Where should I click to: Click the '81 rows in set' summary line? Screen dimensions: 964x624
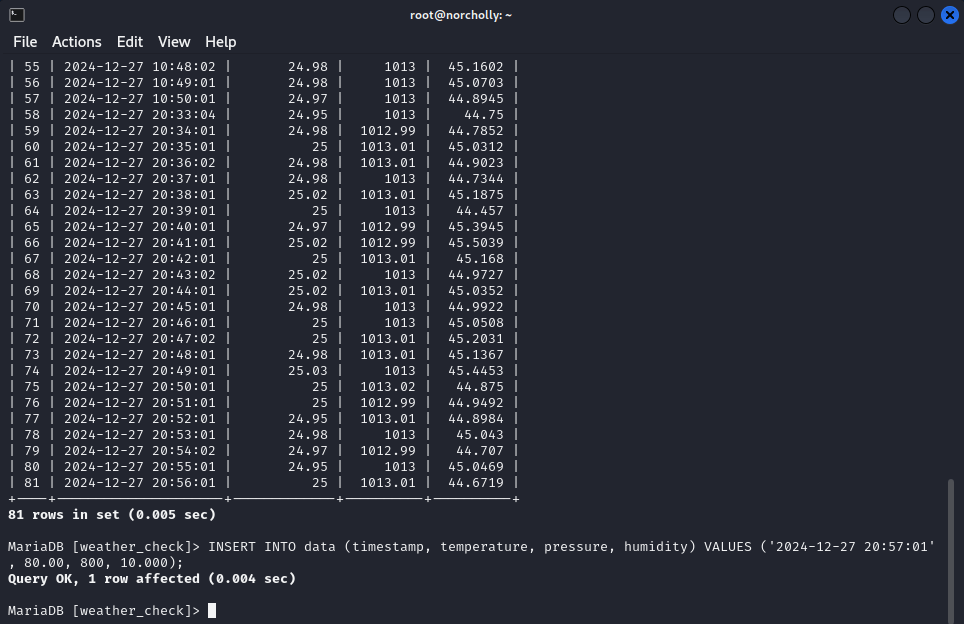112,515
